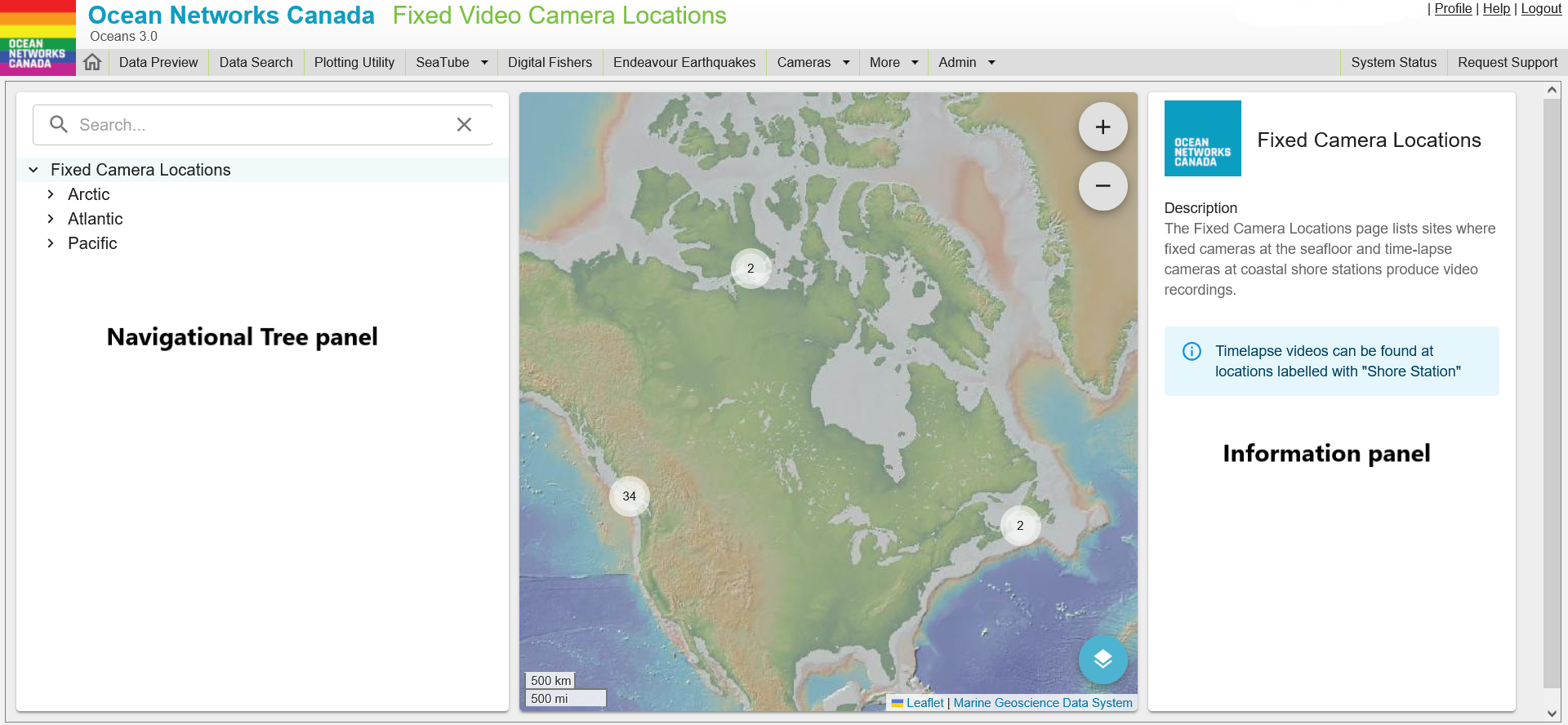Viewport: 1568px width, 725px height.
Task: Collapse the Fixed Camera Locations tree node
Action: pos(33,170)
